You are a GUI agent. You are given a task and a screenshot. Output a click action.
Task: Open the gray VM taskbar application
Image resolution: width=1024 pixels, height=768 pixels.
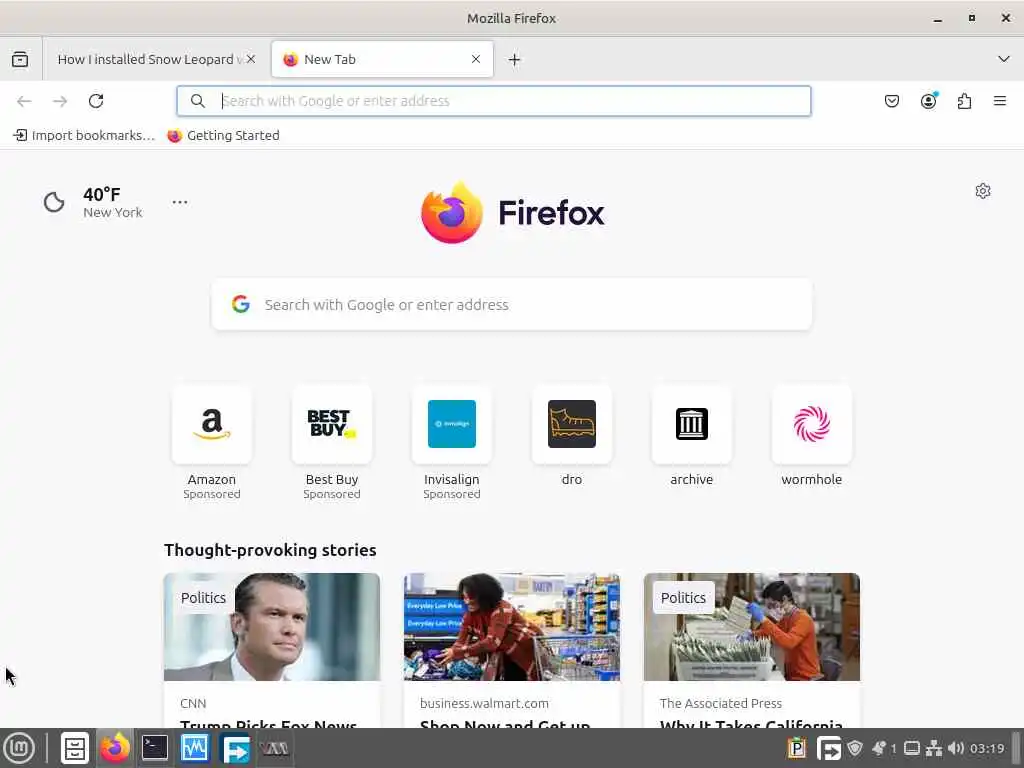(x=274, y=748)
